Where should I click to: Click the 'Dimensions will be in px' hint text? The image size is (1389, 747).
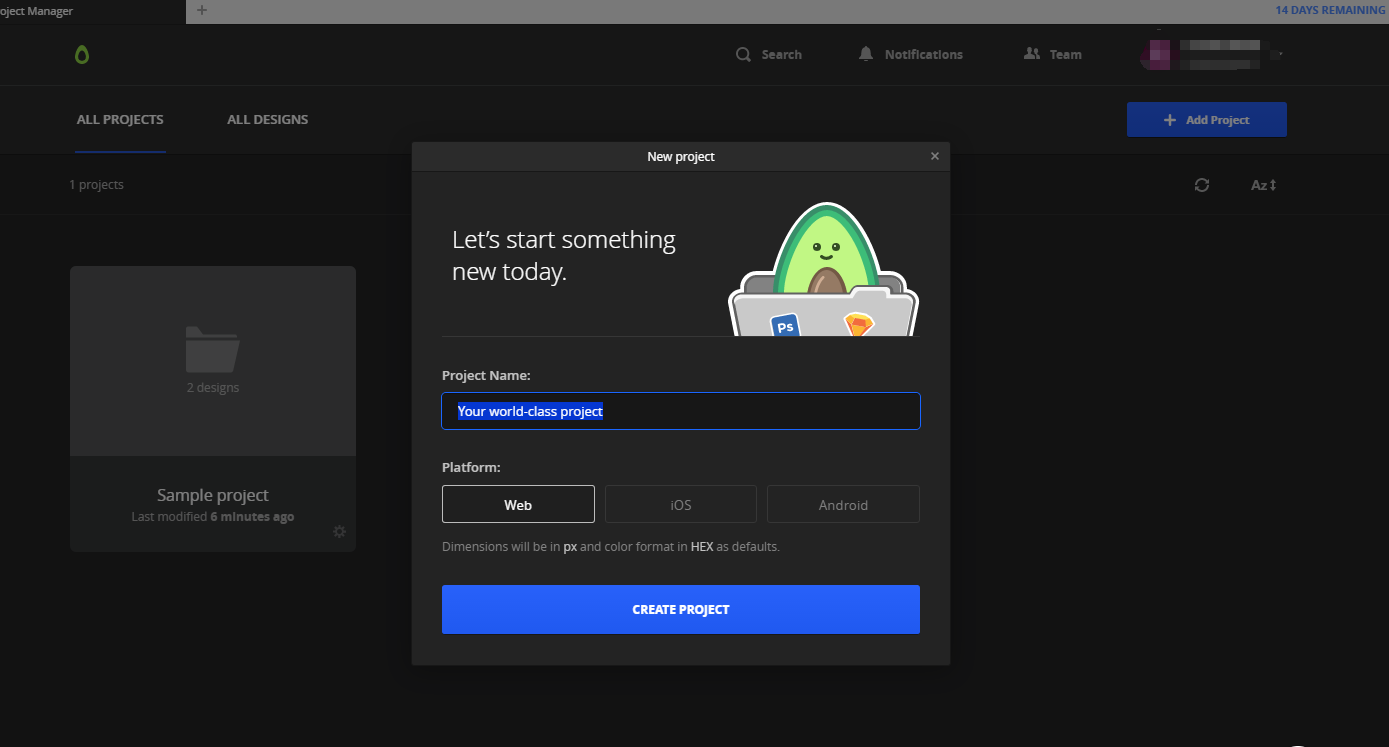tap(610, 547)
